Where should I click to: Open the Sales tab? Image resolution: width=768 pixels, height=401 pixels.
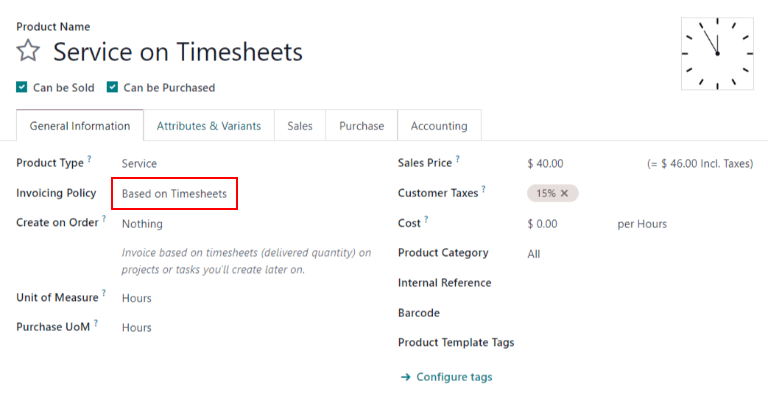pos(300,126)
